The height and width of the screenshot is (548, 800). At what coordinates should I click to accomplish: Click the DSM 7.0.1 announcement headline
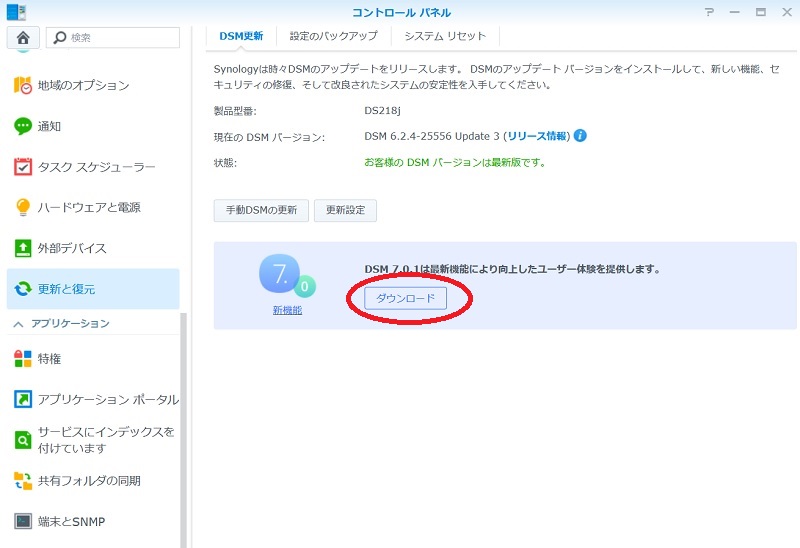[x=512, y=269]
